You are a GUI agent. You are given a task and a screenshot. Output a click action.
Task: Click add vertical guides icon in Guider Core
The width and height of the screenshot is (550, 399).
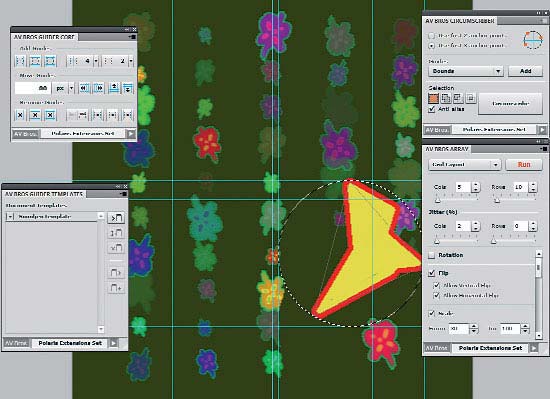20,61
